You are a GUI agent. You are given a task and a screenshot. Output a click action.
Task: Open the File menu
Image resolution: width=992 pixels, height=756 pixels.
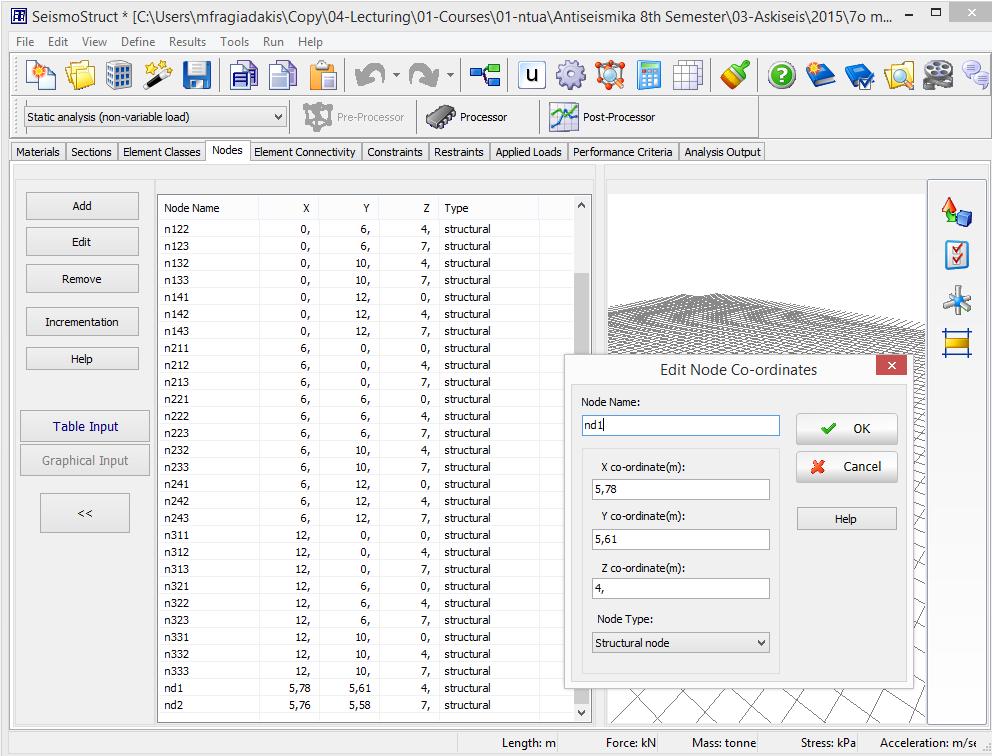25,42
